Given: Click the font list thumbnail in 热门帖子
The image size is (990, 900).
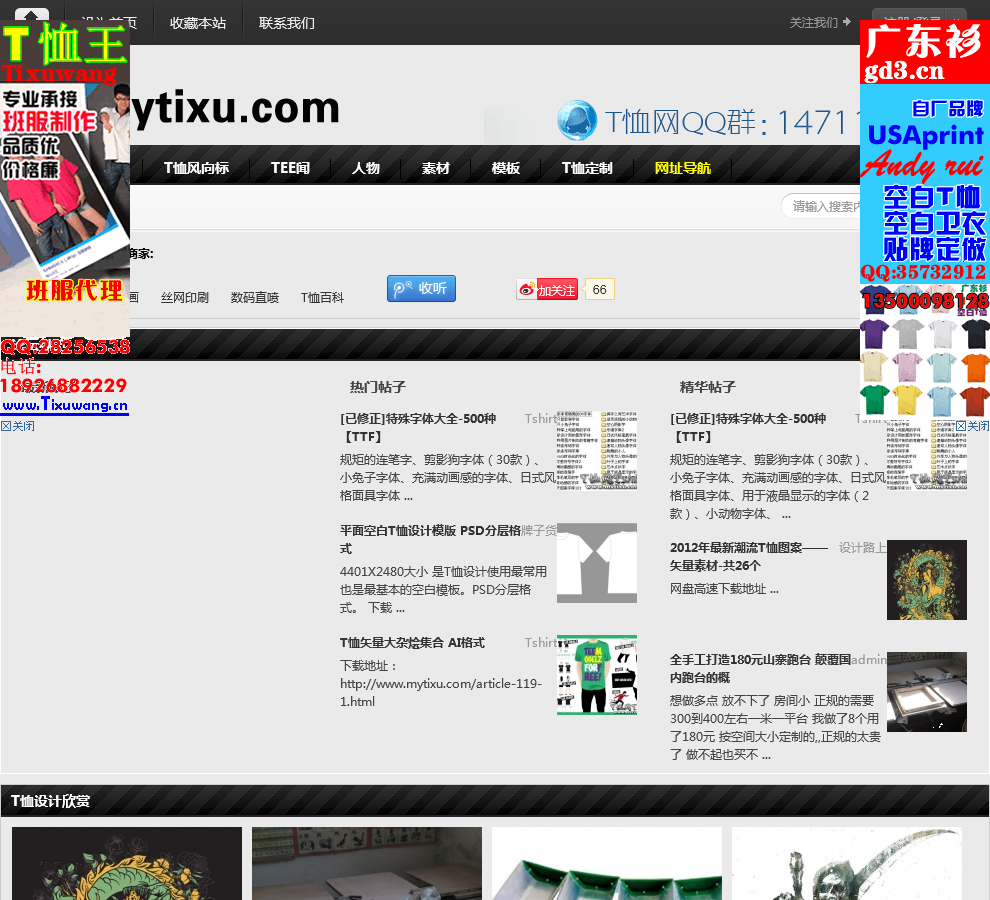Looking at the screenshot, I should tap(597, 451).
